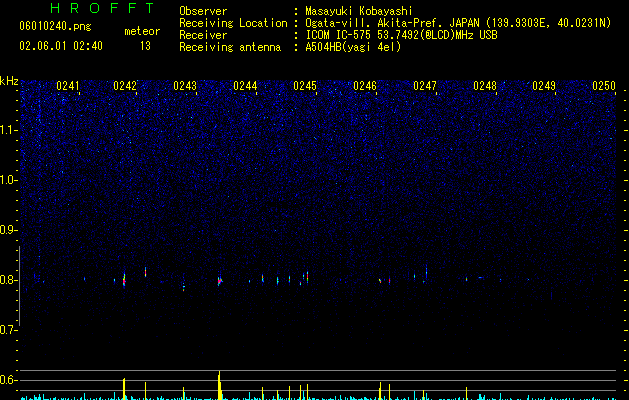This screenshot has height=400, width=629.
Task: Click the 0247 time marker
Action: (425, 86)
